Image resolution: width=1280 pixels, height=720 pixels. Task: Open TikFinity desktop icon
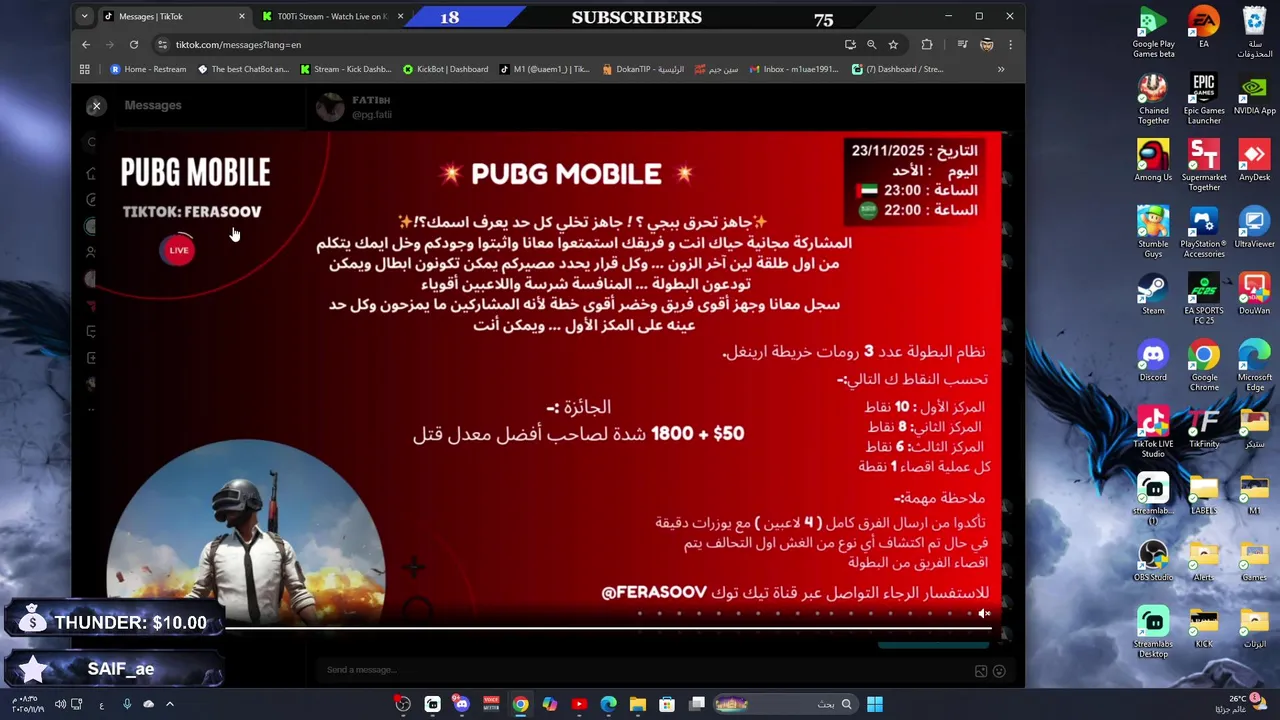[x=1204, y=428]
